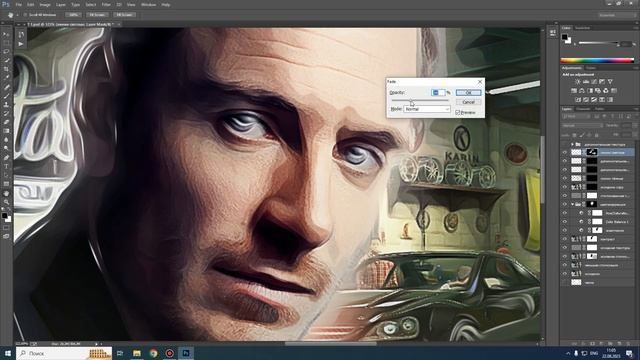Click OK in the Fade dialog
The image size is (640, 360).
coord(469,93)
